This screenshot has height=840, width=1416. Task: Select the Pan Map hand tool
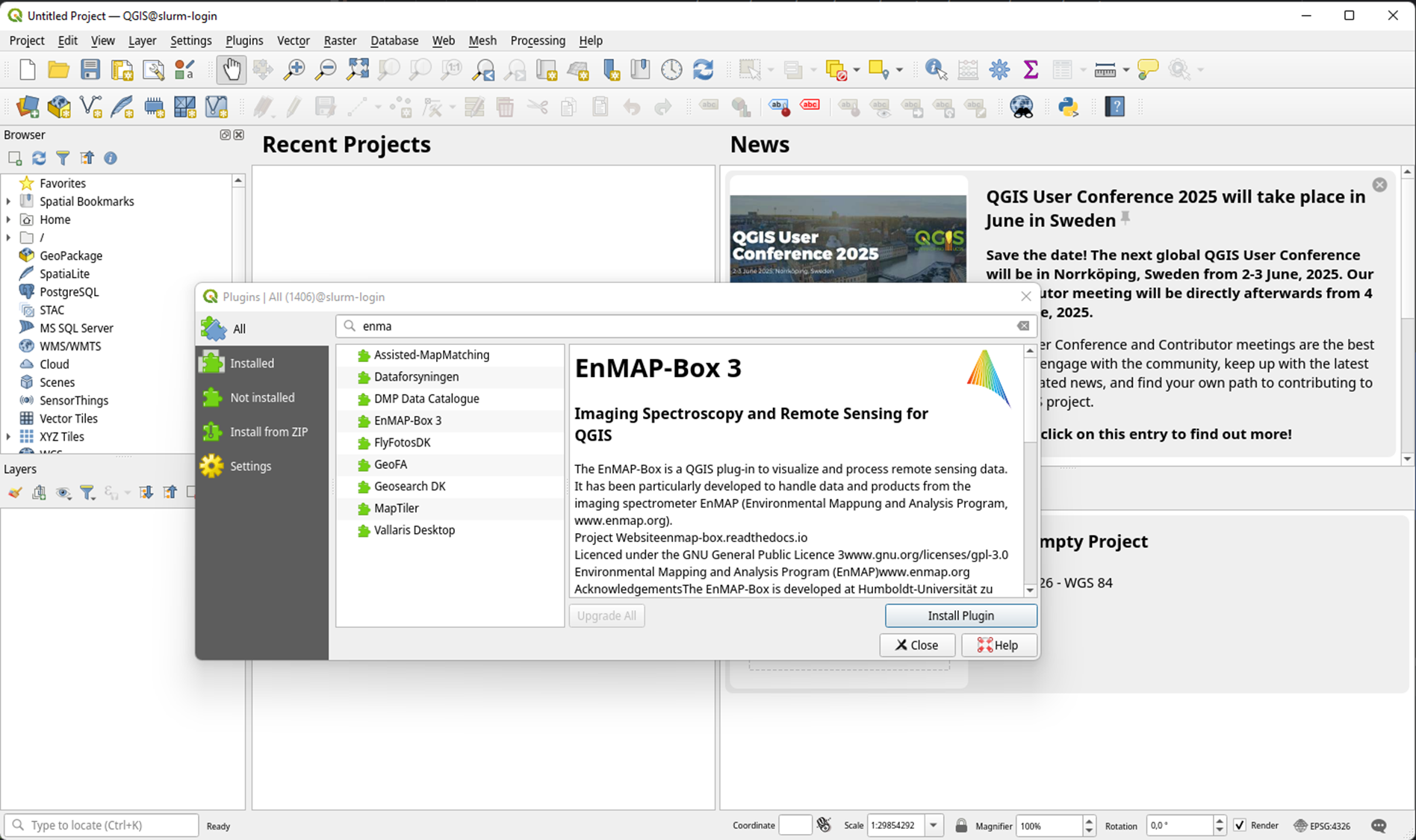[231, 69]
